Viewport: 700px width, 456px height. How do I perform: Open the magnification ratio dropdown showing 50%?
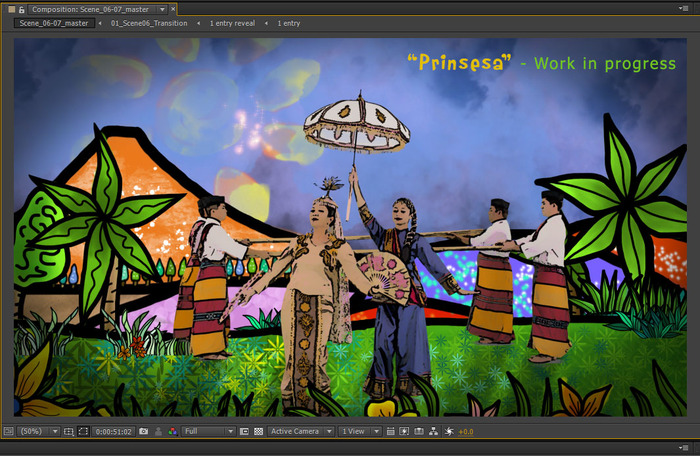click(x=38, y=431)
